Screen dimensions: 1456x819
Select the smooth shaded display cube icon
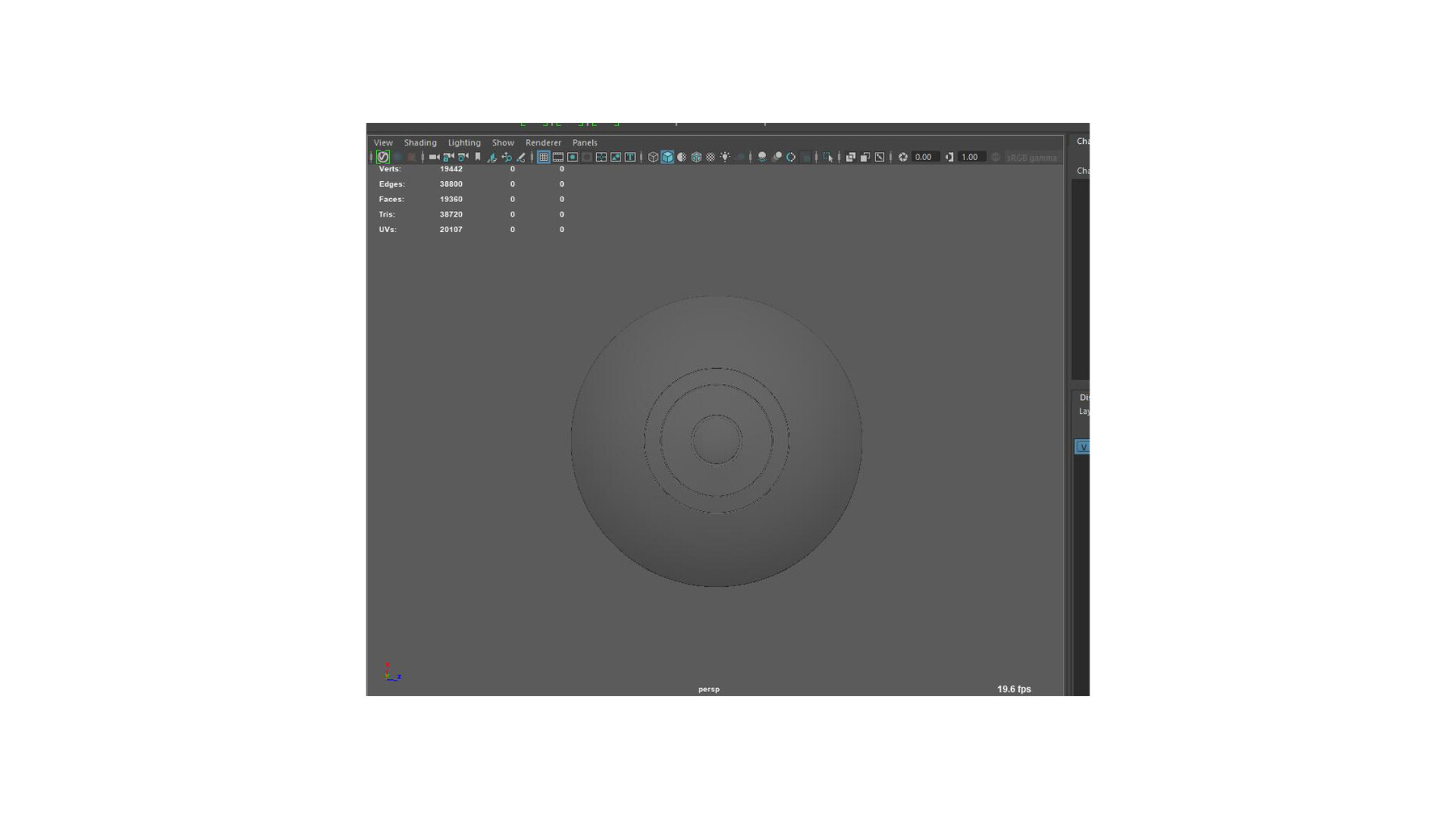666,157
